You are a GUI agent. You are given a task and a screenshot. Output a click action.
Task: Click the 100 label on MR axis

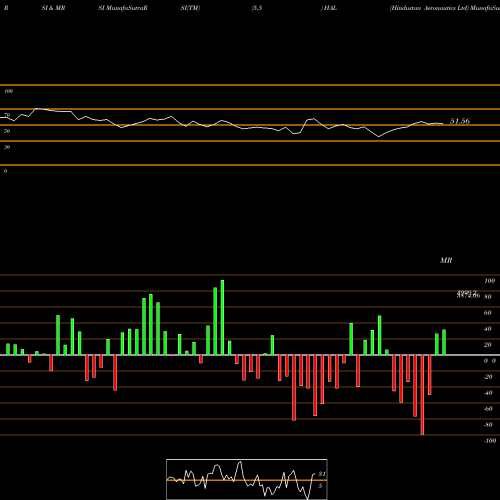tap(489, 281)
